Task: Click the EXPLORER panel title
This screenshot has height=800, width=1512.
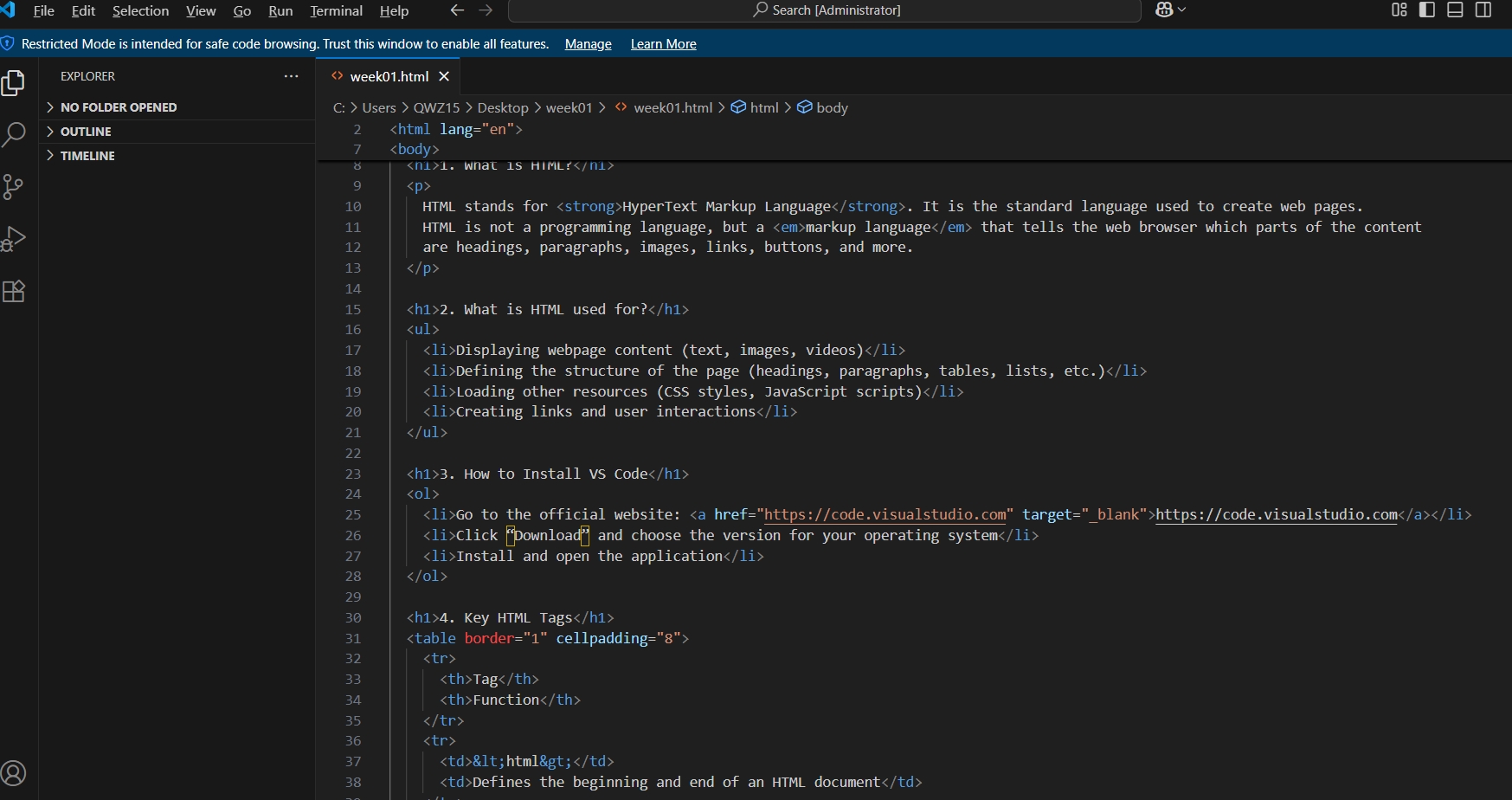Action: pos(87,76)
